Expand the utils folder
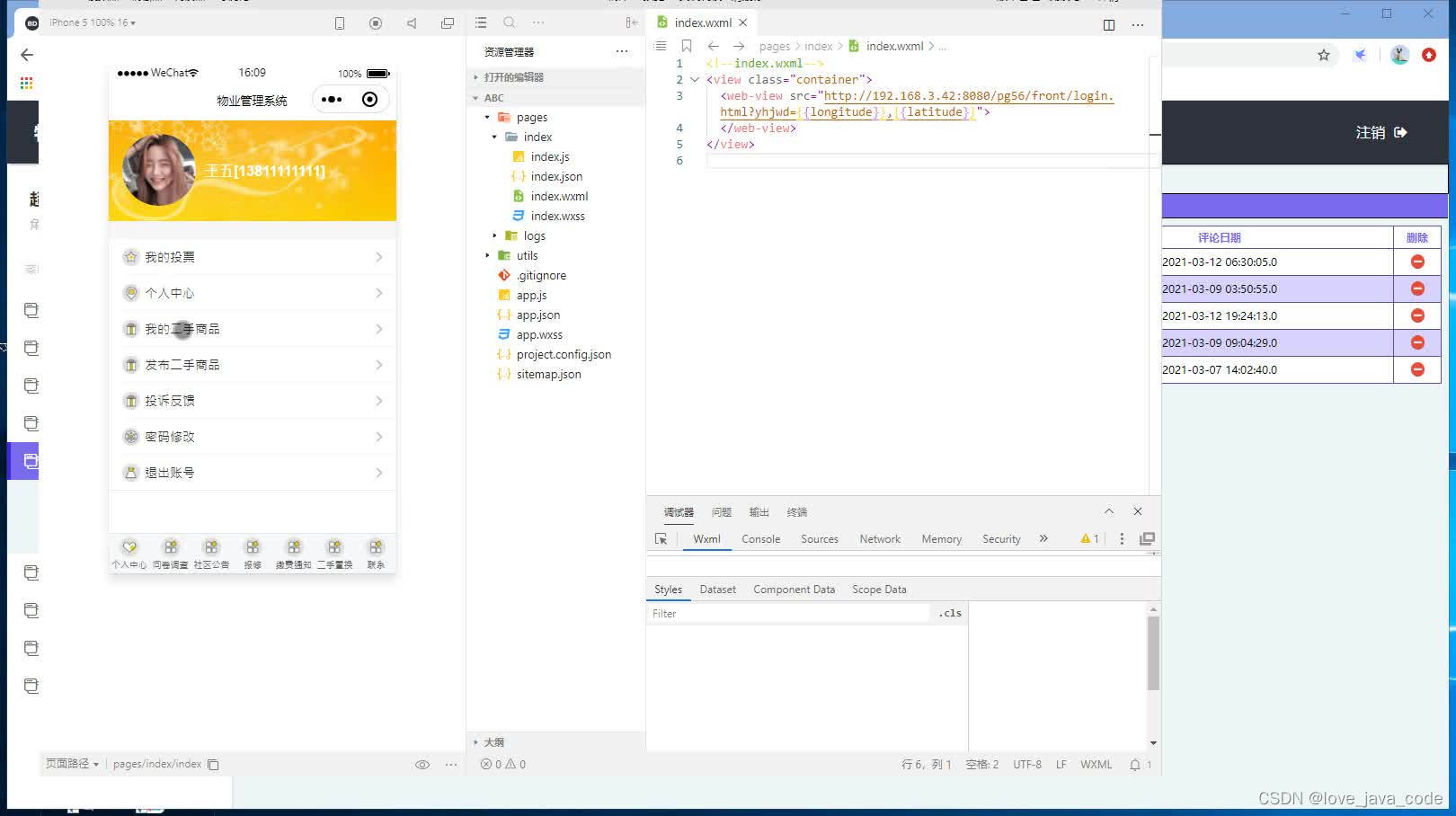The image size is (1456, 816). (487, 256)
